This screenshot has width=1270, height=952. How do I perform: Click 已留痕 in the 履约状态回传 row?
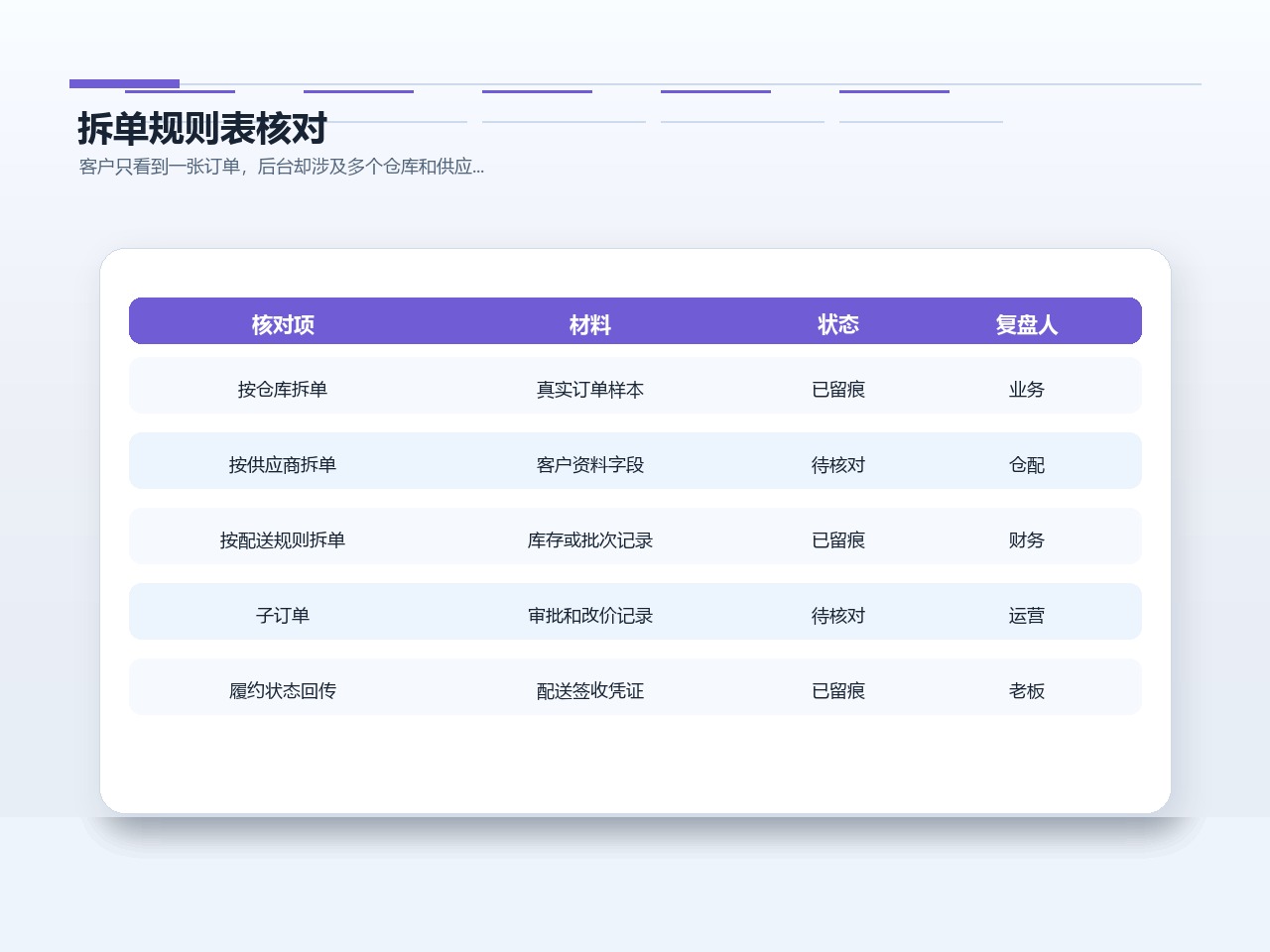click(x=838, y=691)
